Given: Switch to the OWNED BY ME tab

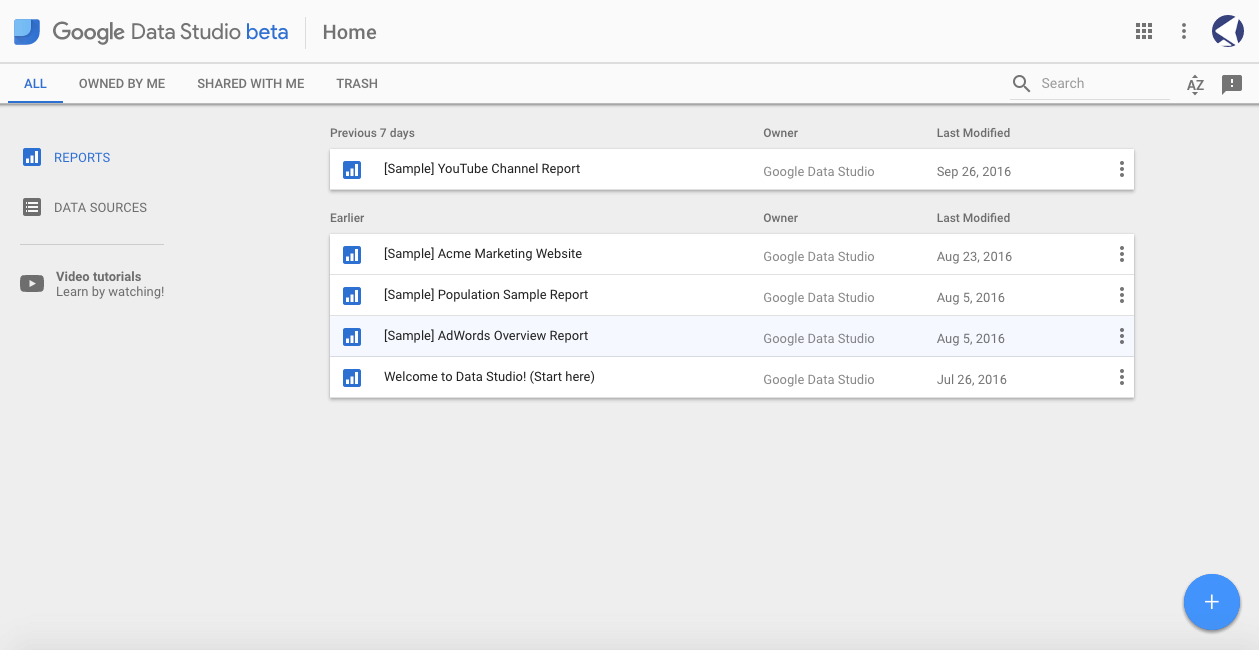Looking at the screenshot, I should [122, 84].
